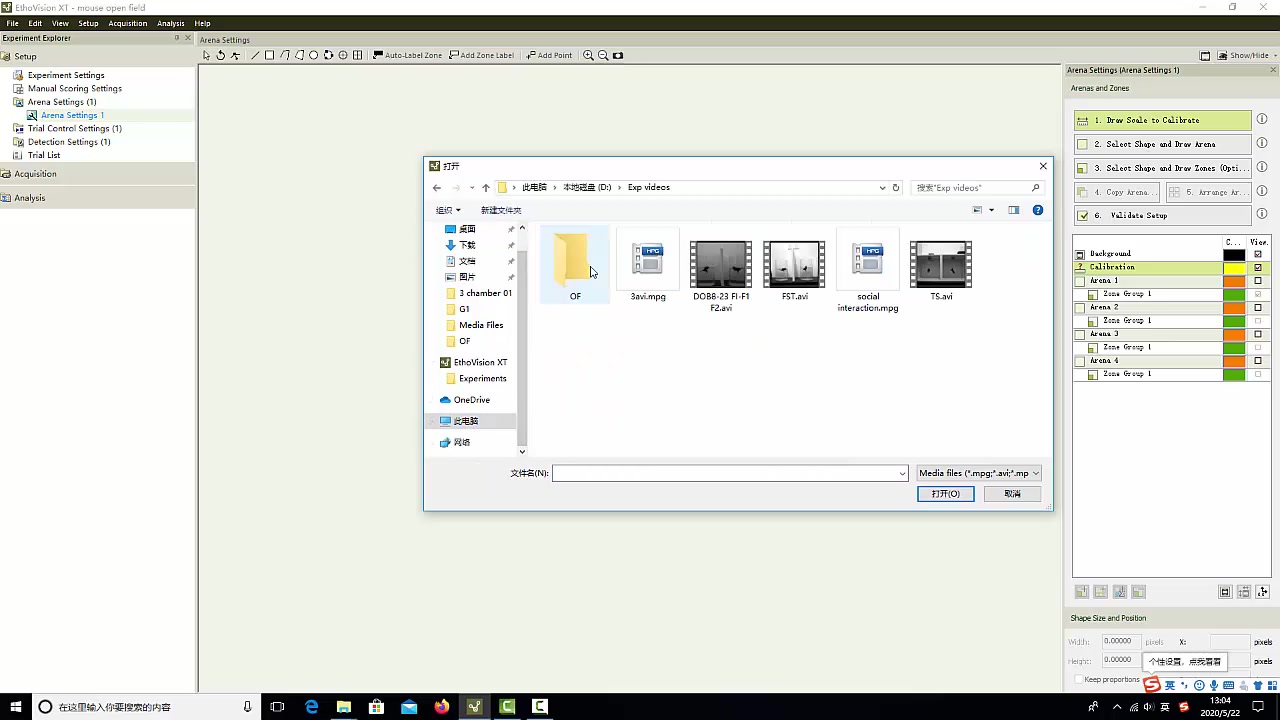Screen dimensions: 1280x720
Task: Click the refresh icon beside address bar
Action: [896, 187]
